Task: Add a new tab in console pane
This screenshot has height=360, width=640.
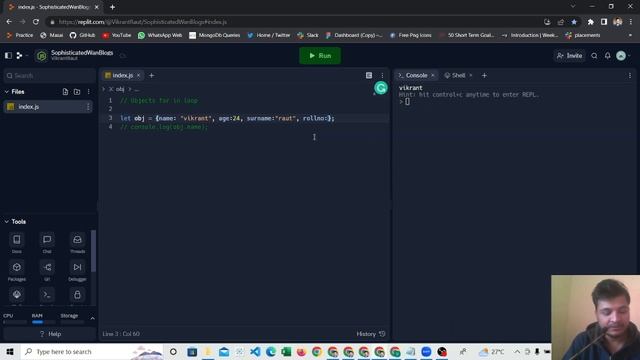Action: (484, 76)
